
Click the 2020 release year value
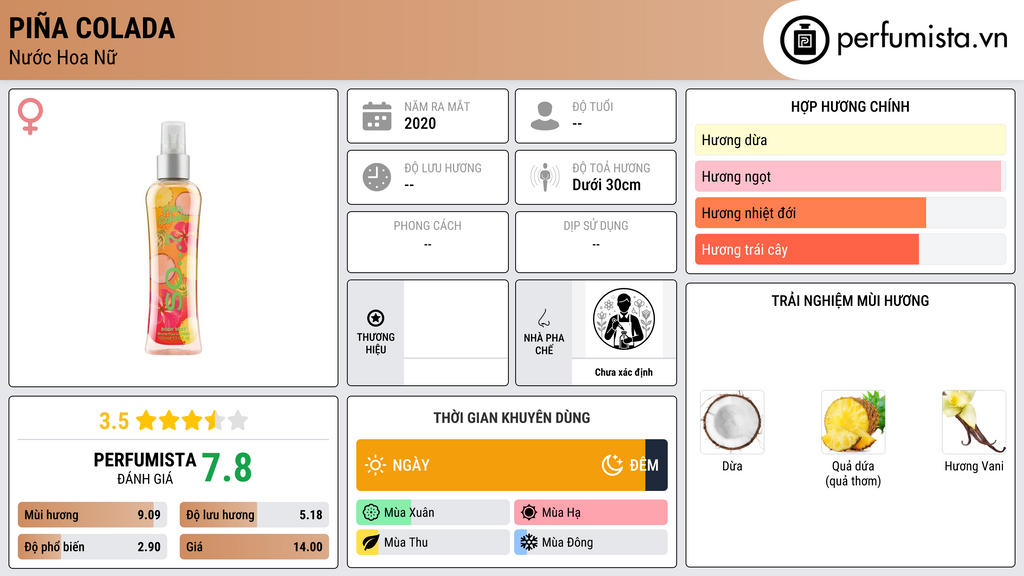pyautogui.click(x=420, y=123)
